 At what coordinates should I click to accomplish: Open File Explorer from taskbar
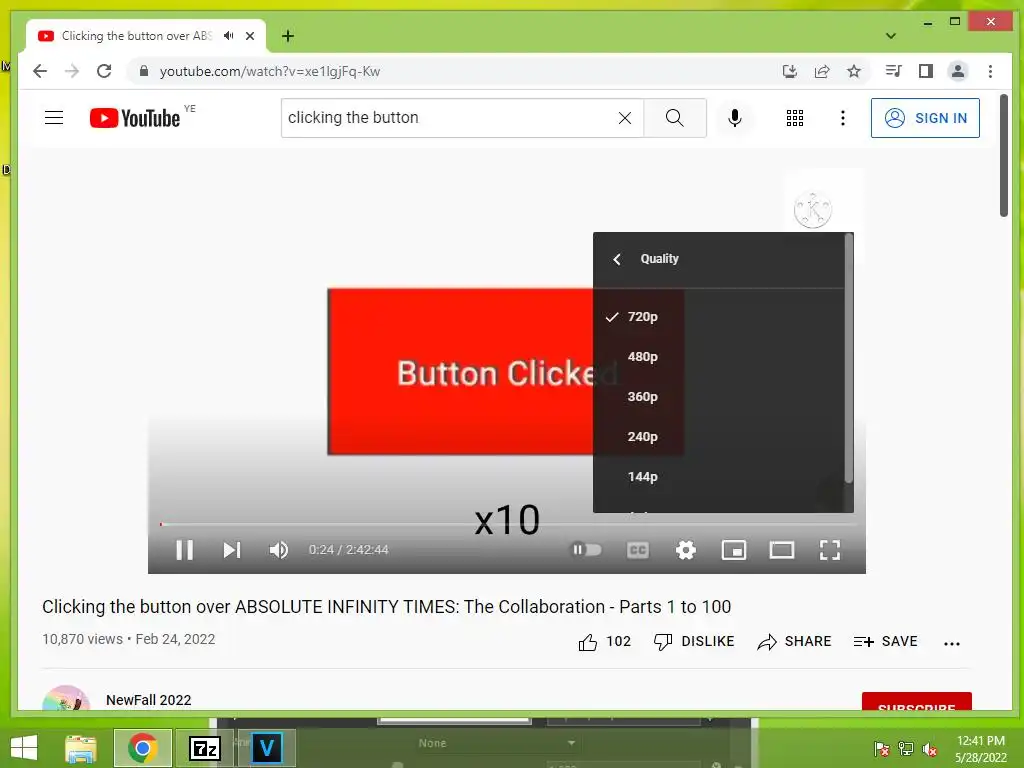[80, 748]
